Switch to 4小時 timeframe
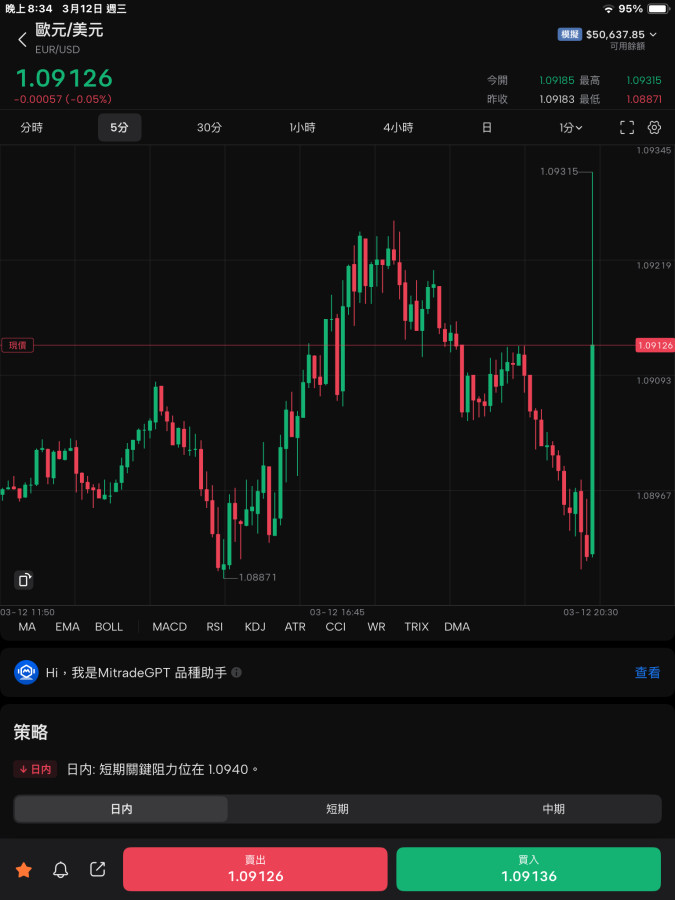 [x=398, y=128]
